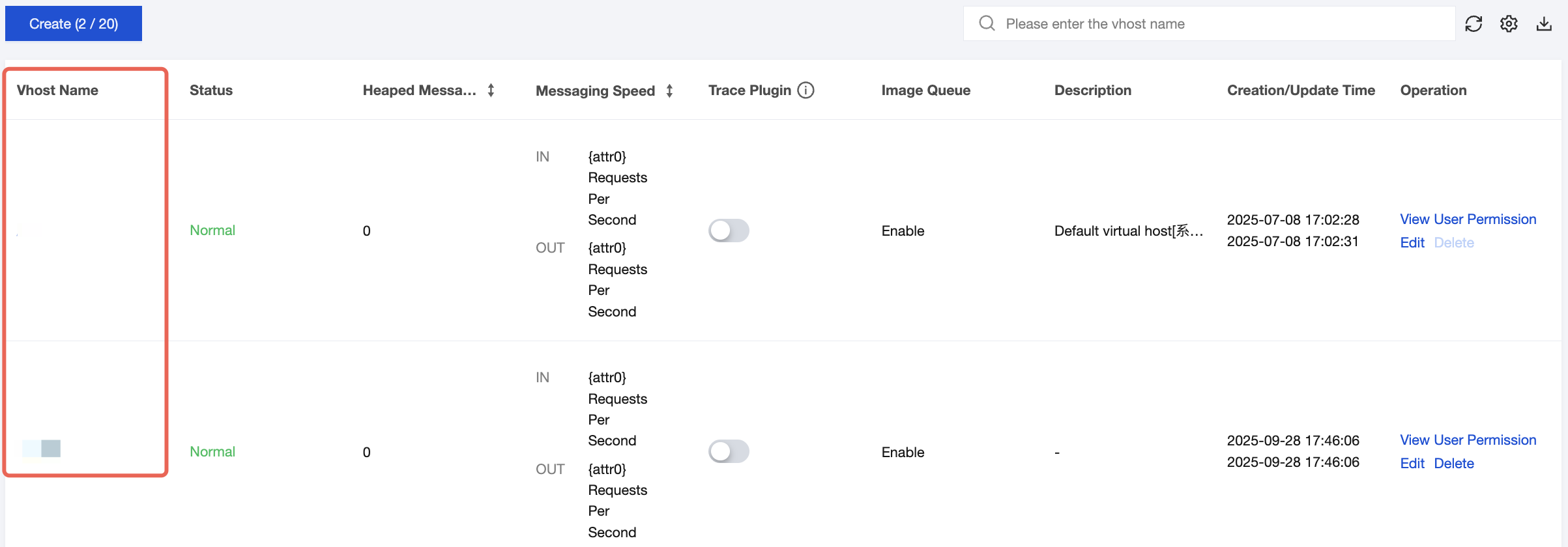Click the download export icon
The width and height of the screenshot is (1568, 547).
(x=1544, y=24)
